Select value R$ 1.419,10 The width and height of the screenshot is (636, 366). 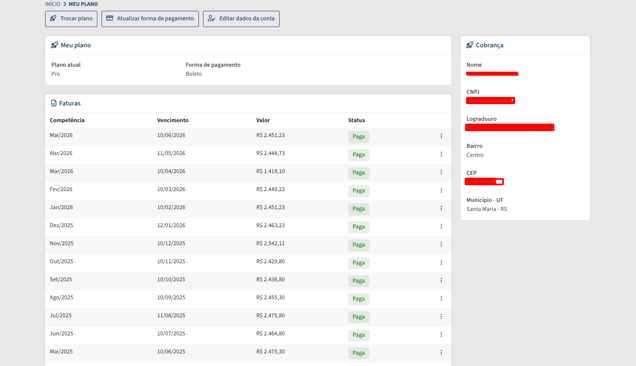coord(271,171)
